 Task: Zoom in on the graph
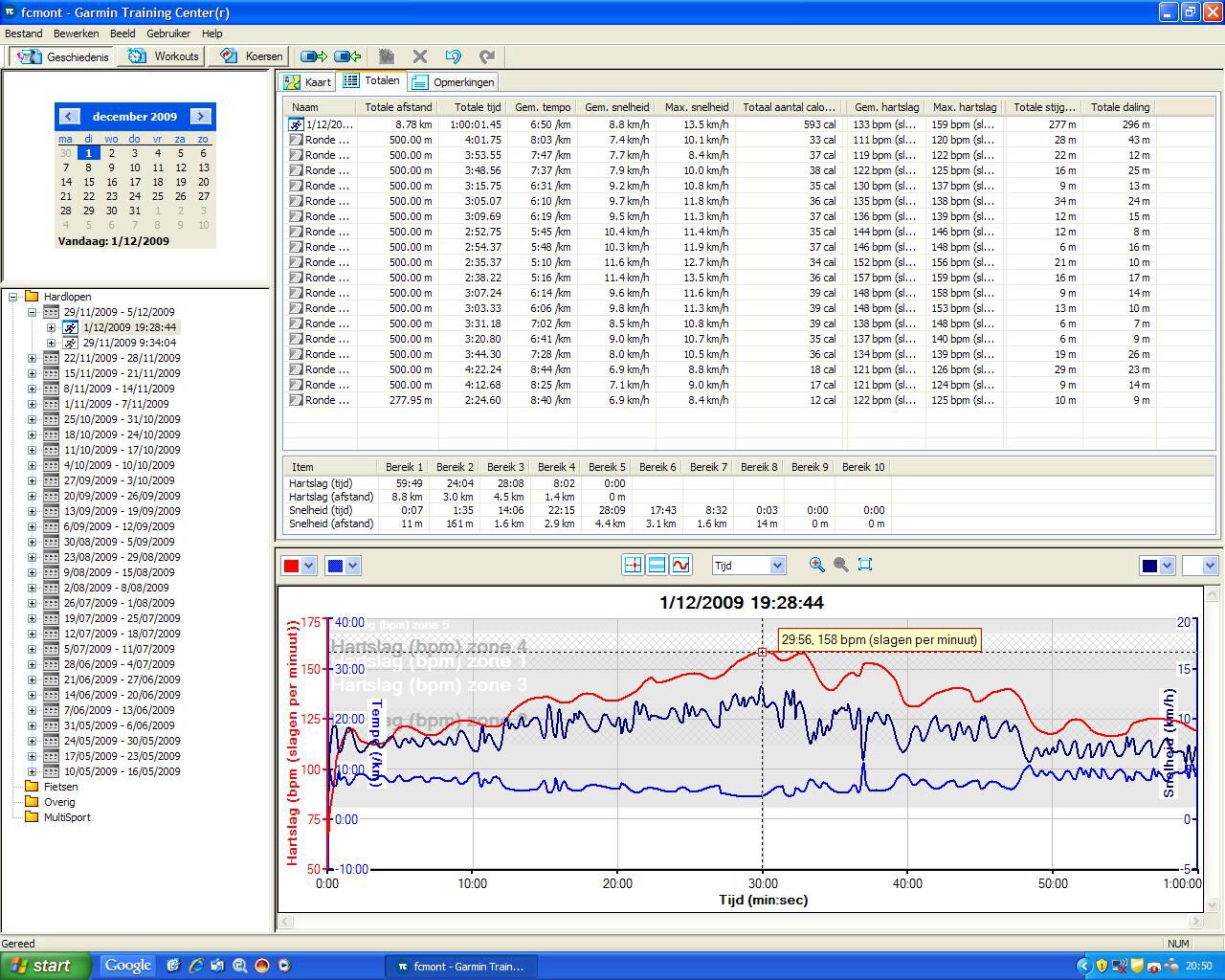tap(816, 566)
